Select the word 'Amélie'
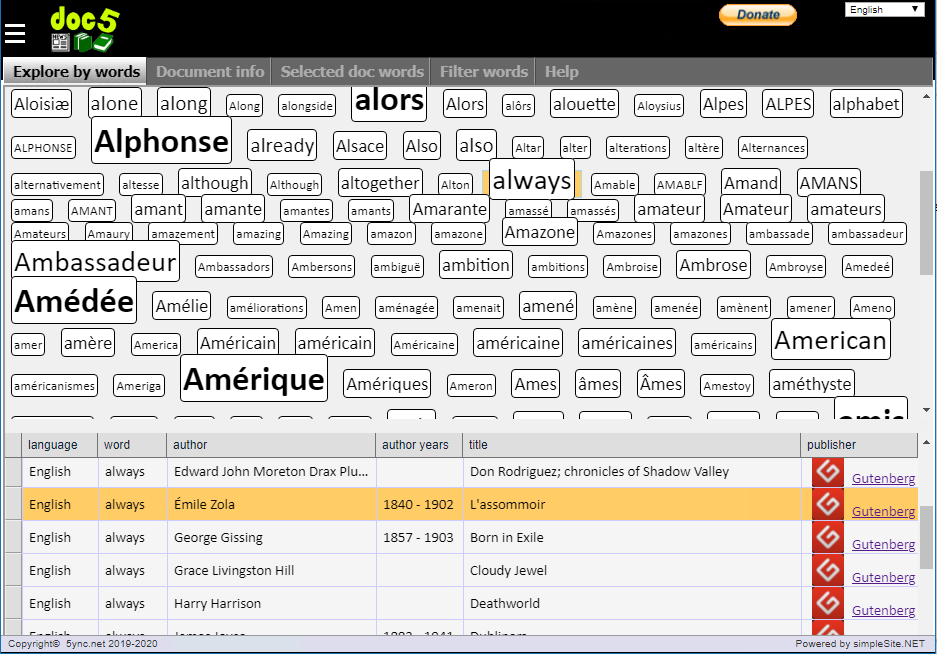The height and width of the screenshot is (654, 937). point(182,306)
